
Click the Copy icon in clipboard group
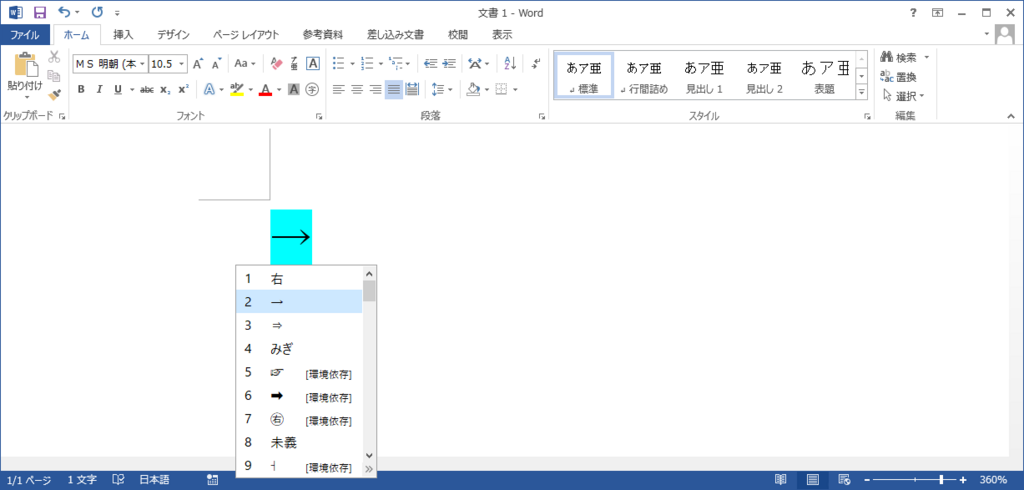[x=54, y=76]
